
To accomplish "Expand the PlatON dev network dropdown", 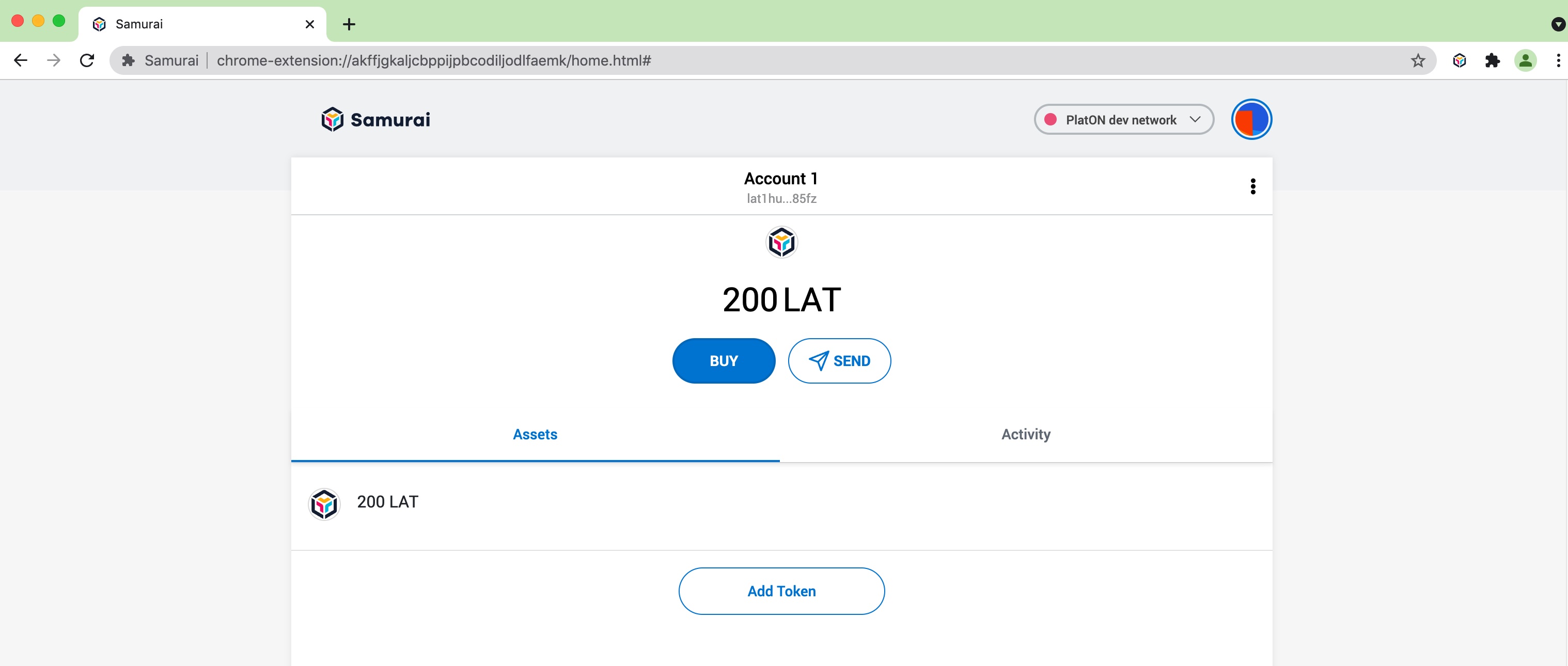I will [x=1124, y=119].
